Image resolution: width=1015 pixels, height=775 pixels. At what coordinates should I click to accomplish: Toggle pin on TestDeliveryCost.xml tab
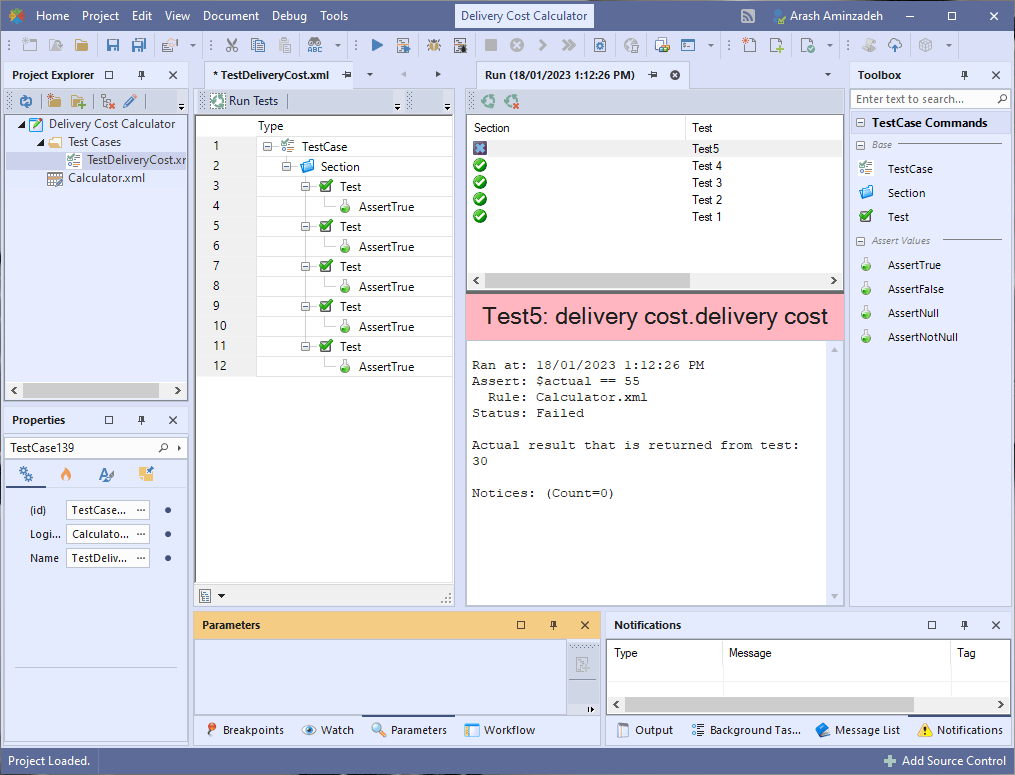click(347, 75)
